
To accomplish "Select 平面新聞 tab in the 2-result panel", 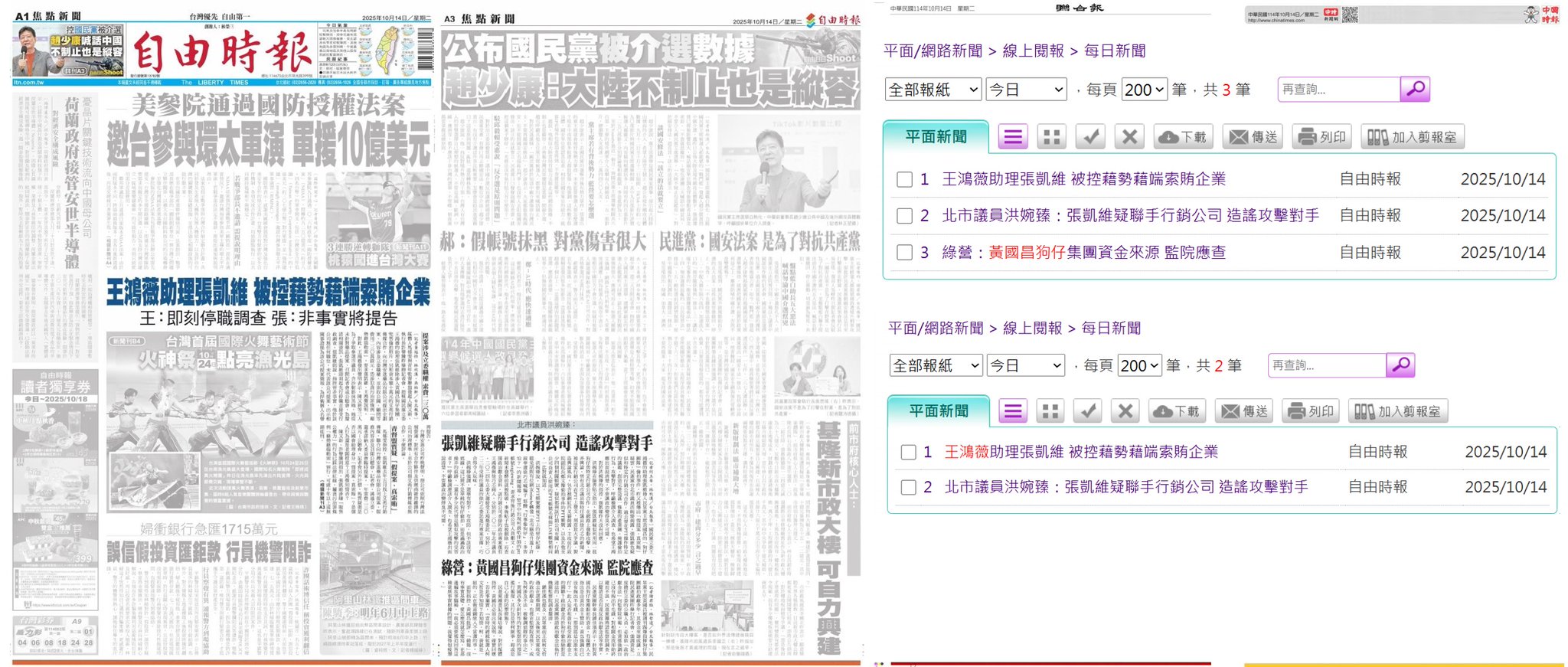I will click(x=939, y=411).
